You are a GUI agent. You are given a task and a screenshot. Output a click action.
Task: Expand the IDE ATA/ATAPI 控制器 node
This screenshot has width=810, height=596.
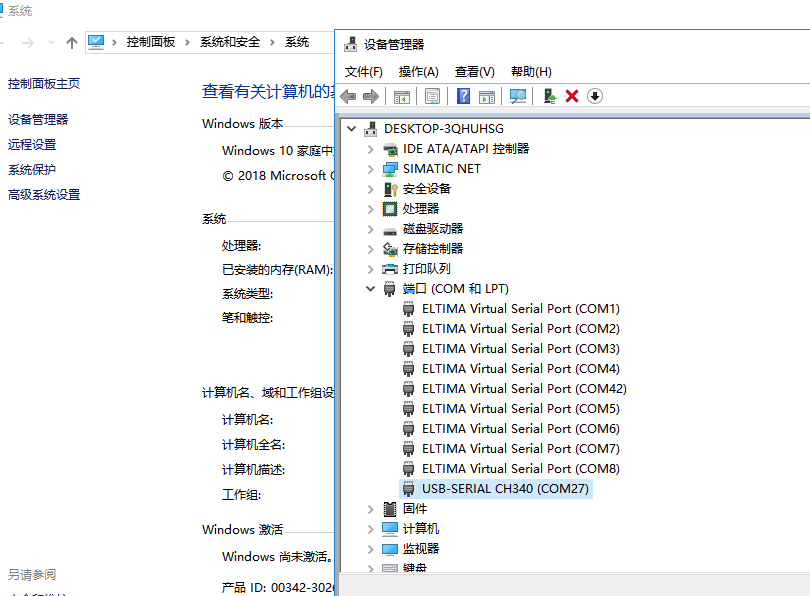371,149
